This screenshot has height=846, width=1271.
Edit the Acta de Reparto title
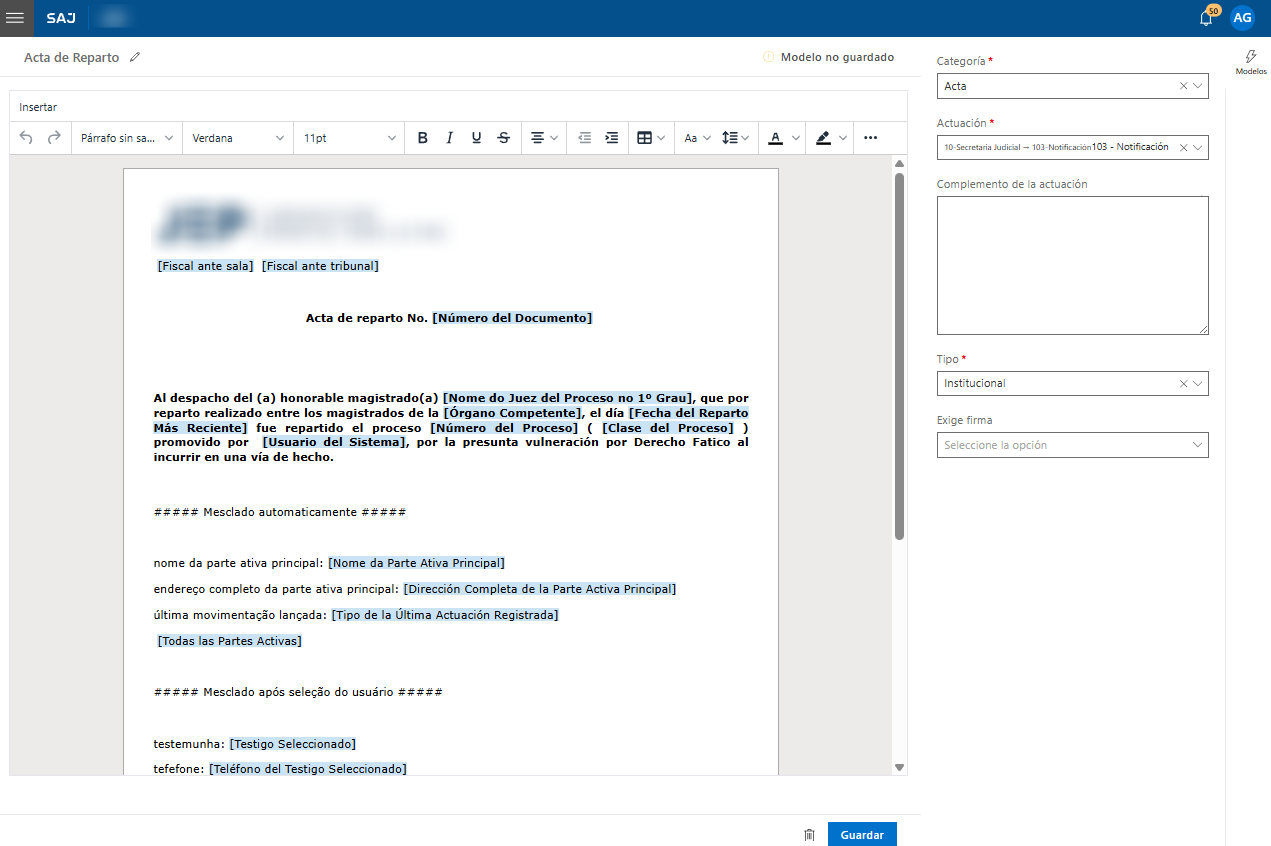[x=135, y=58]
